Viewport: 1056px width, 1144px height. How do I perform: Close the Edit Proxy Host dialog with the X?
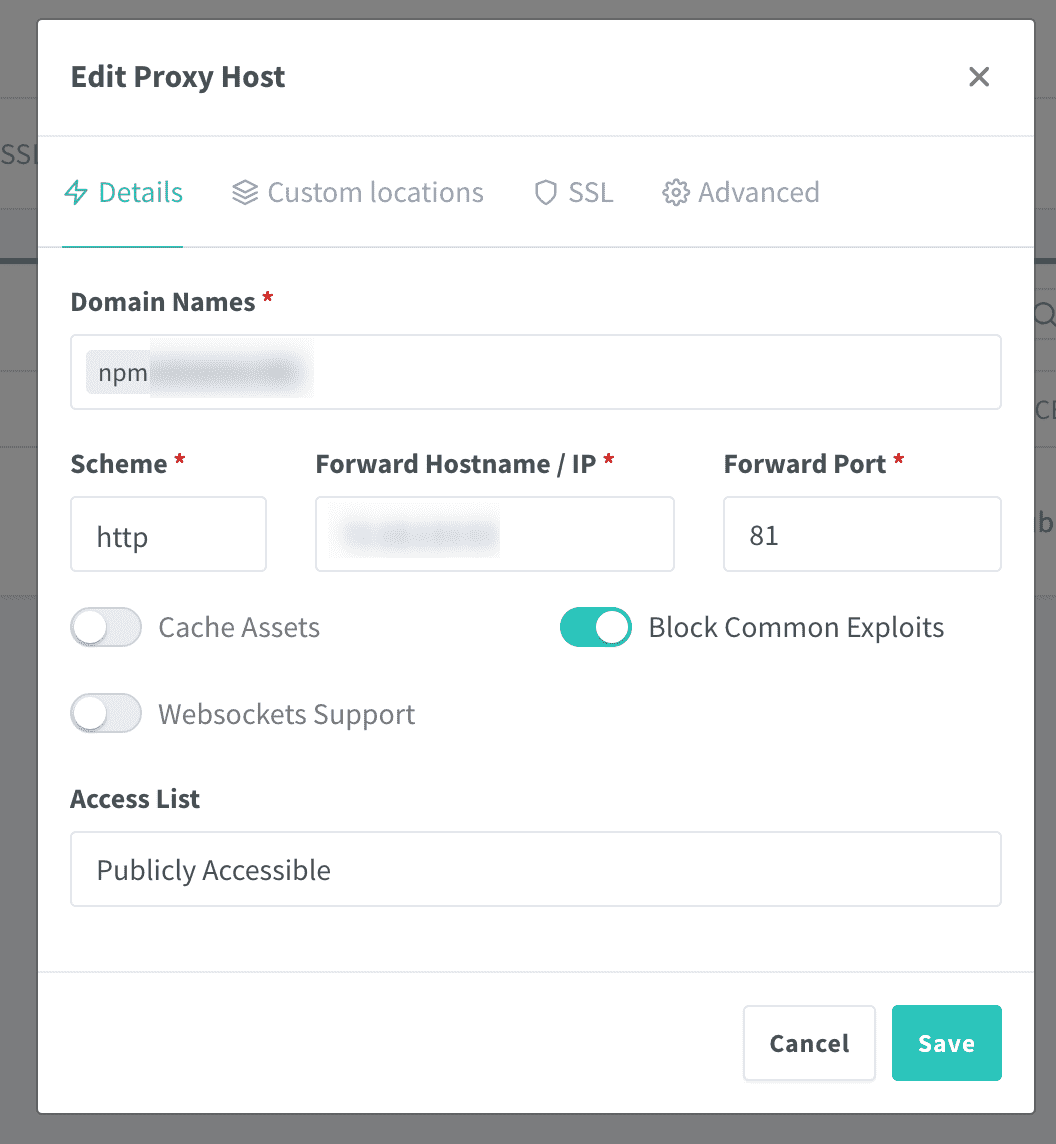(x=978, y=77)
